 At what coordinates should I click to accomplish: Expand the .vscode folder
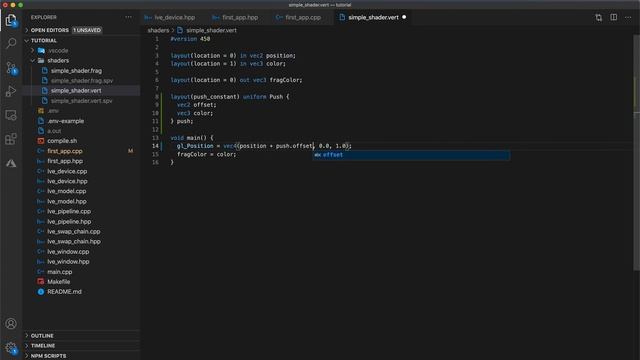tap(33, 51)
